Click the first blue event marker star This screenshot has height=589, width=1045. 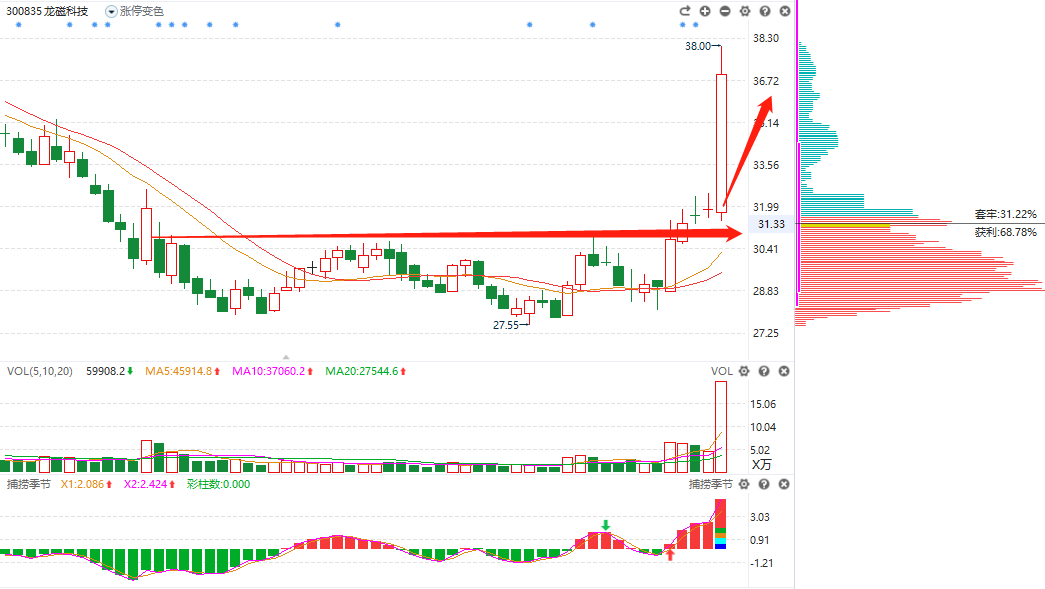pos(19,25)
